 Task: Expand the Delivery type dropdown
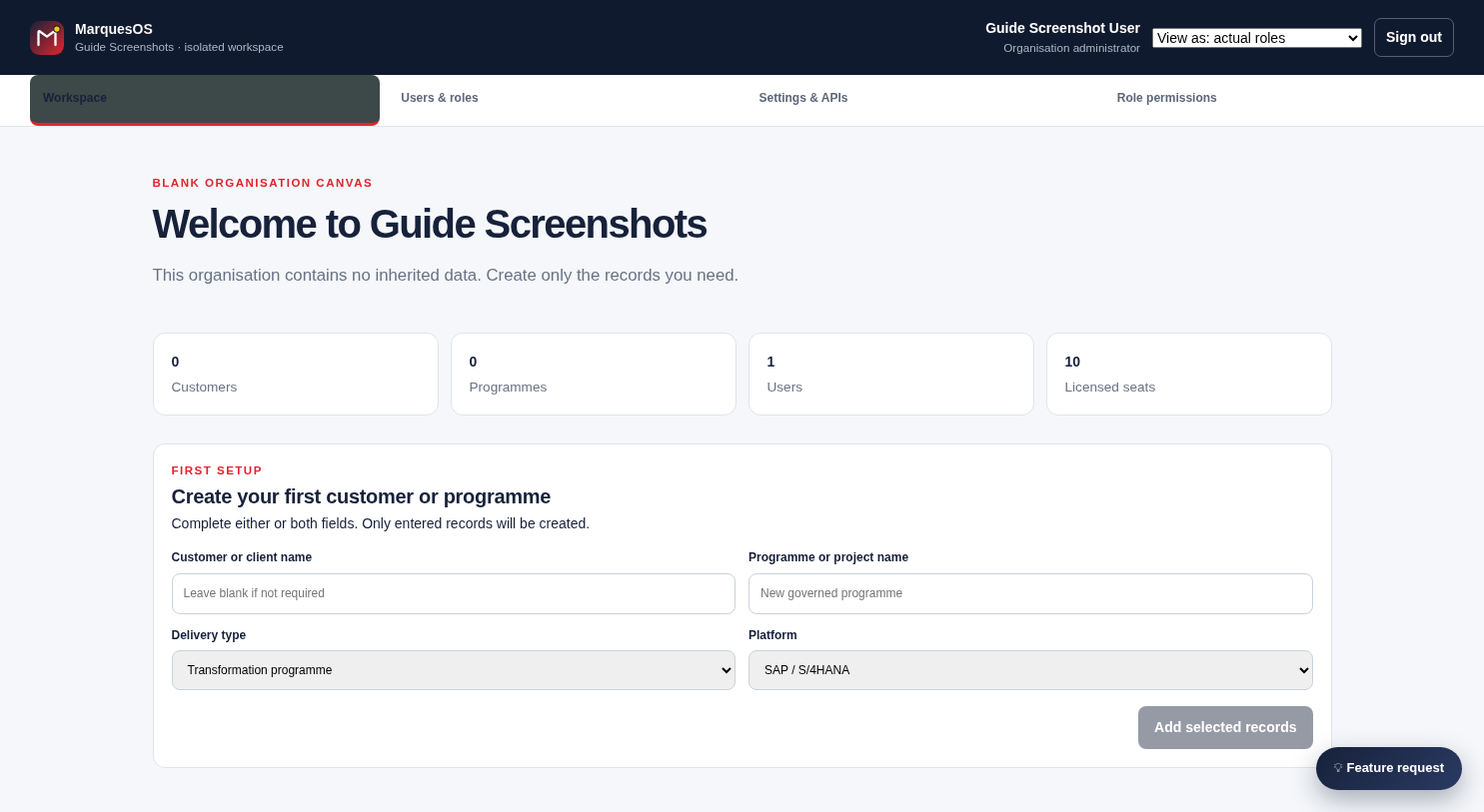pos(454,670)
